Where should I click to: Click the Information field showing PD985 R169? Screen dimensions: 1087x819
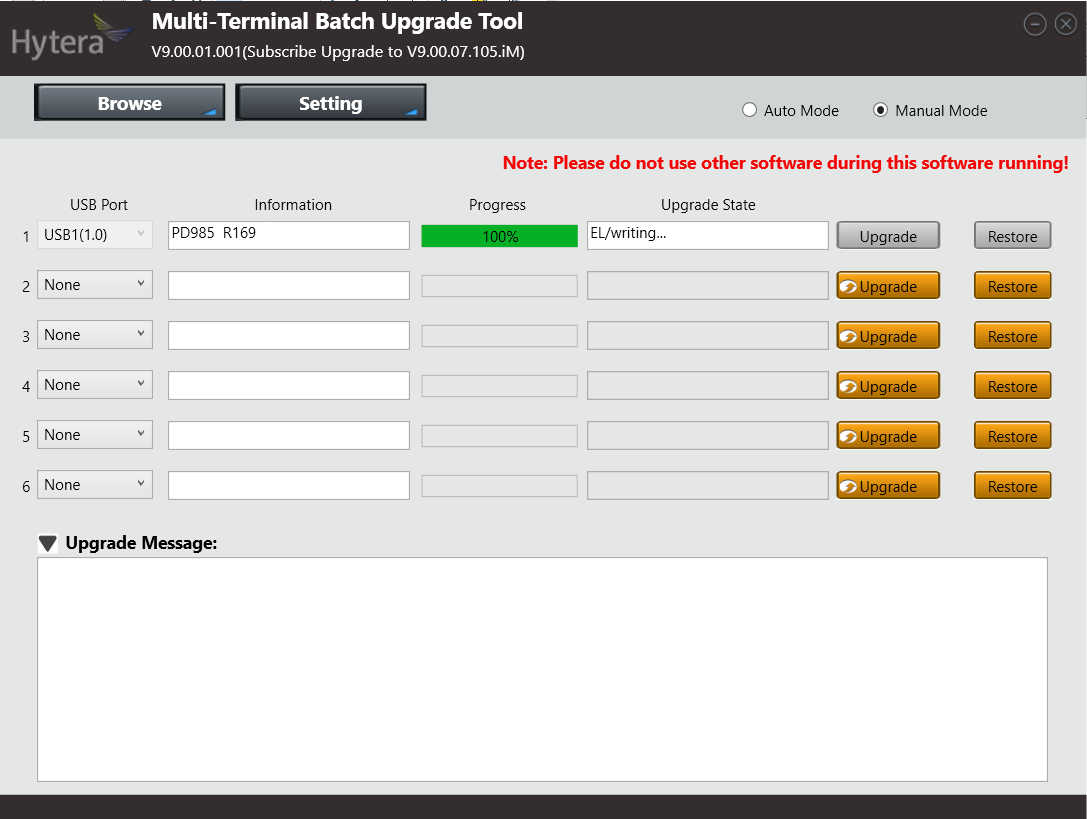(x=288, y=235)
